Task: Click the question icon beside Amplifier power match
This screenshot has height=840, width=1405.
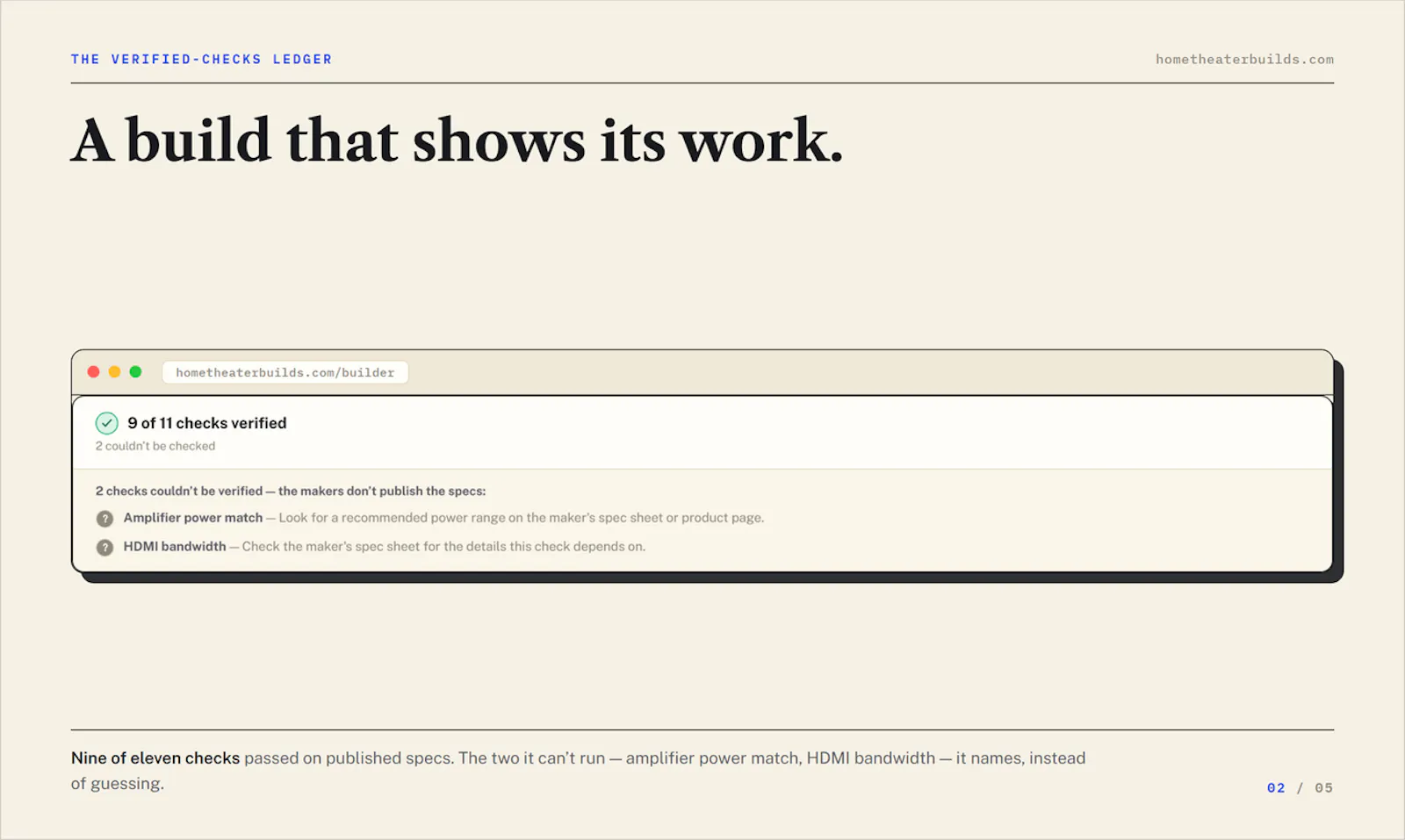Action: click(104, 519)
